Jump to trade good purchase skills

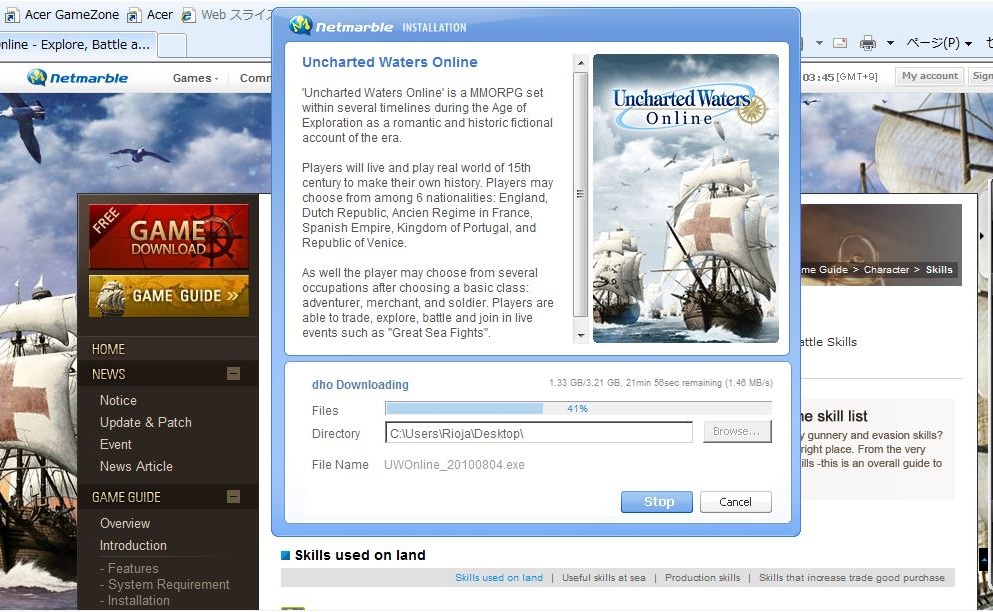(x=852, y=578)
